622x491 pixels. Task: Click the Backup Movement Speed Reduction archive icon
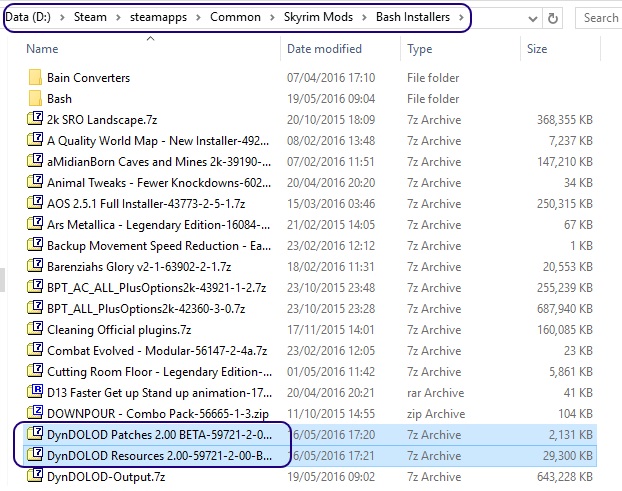pyautogui.click(x=35, y=245)
